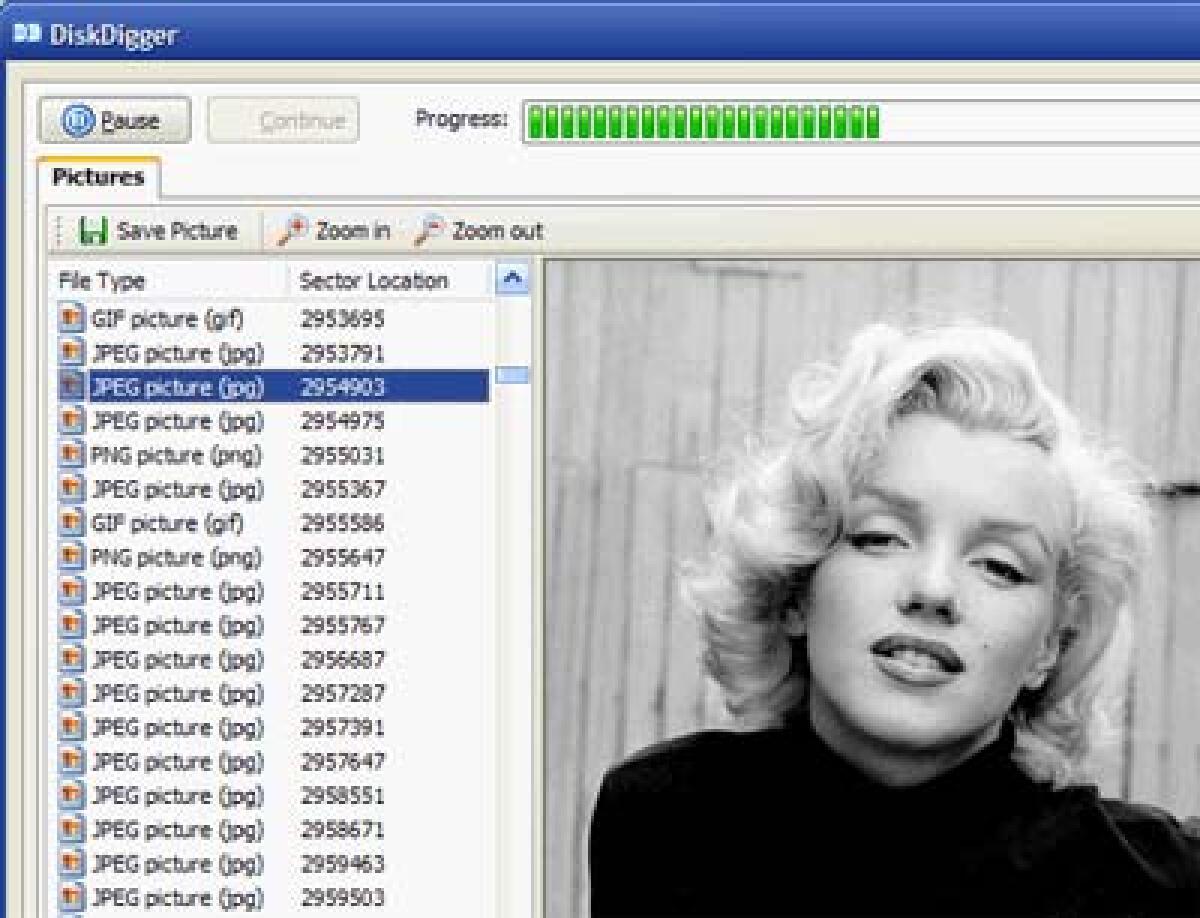Select the JPEG picture row at sector 2957287
Viewport: 1200px width, 918px height.
coord(272,693)
